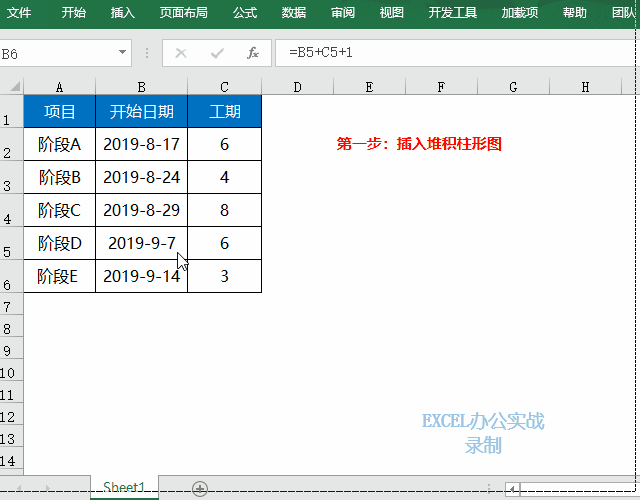Open Insert Function with the fx icon

[x=253, y=53]
